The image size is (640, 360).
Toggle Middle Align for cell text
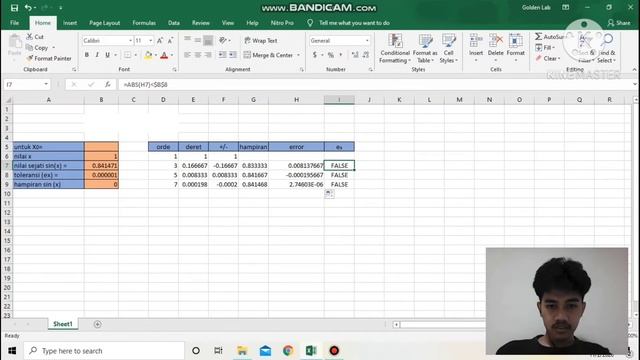click(x=198, y=40)
